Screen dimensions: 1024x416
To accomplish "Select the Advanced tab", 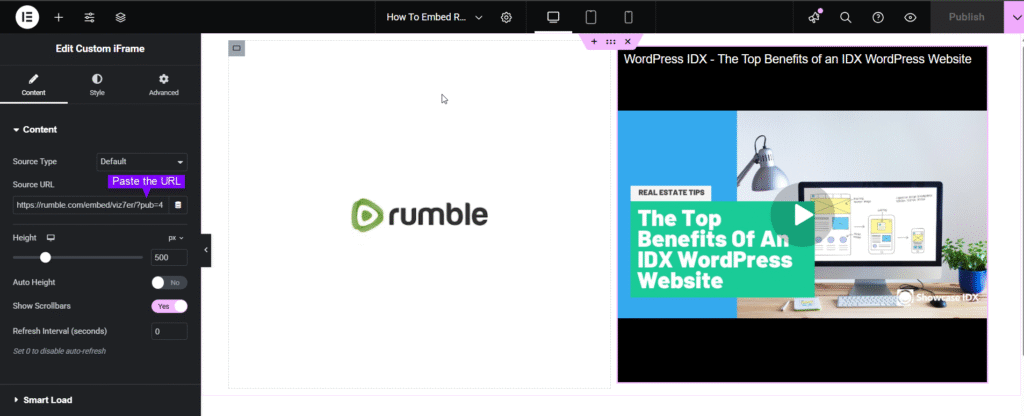I will pyautogui.click(x=163, y=85).
